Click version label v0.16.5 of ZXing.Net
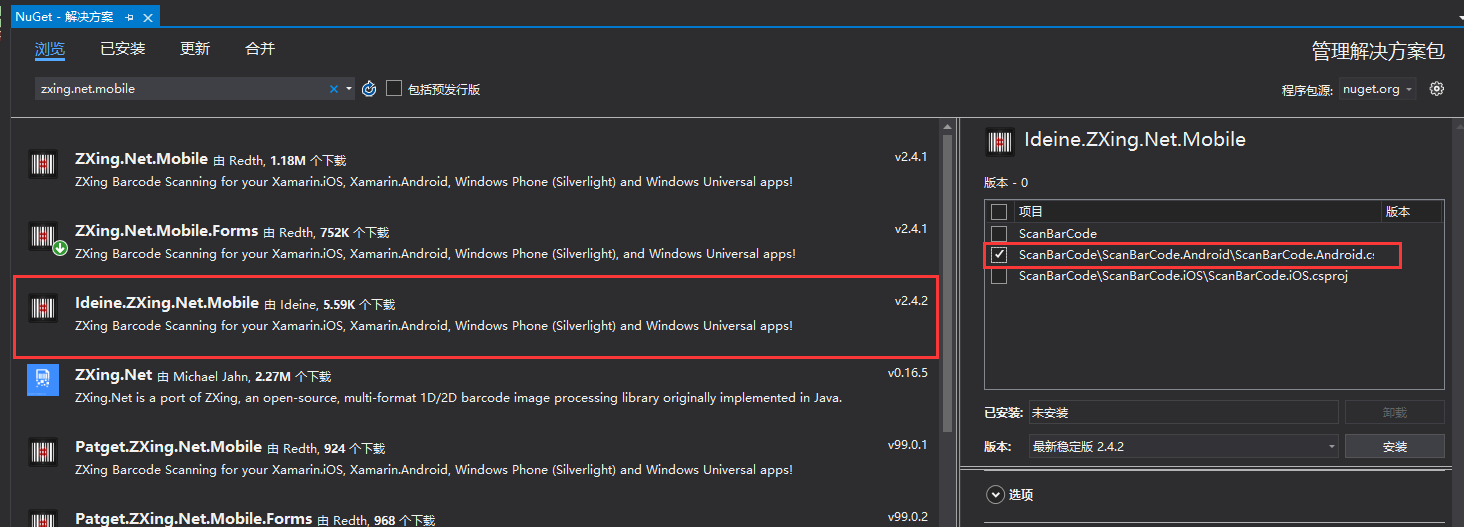 908,373
